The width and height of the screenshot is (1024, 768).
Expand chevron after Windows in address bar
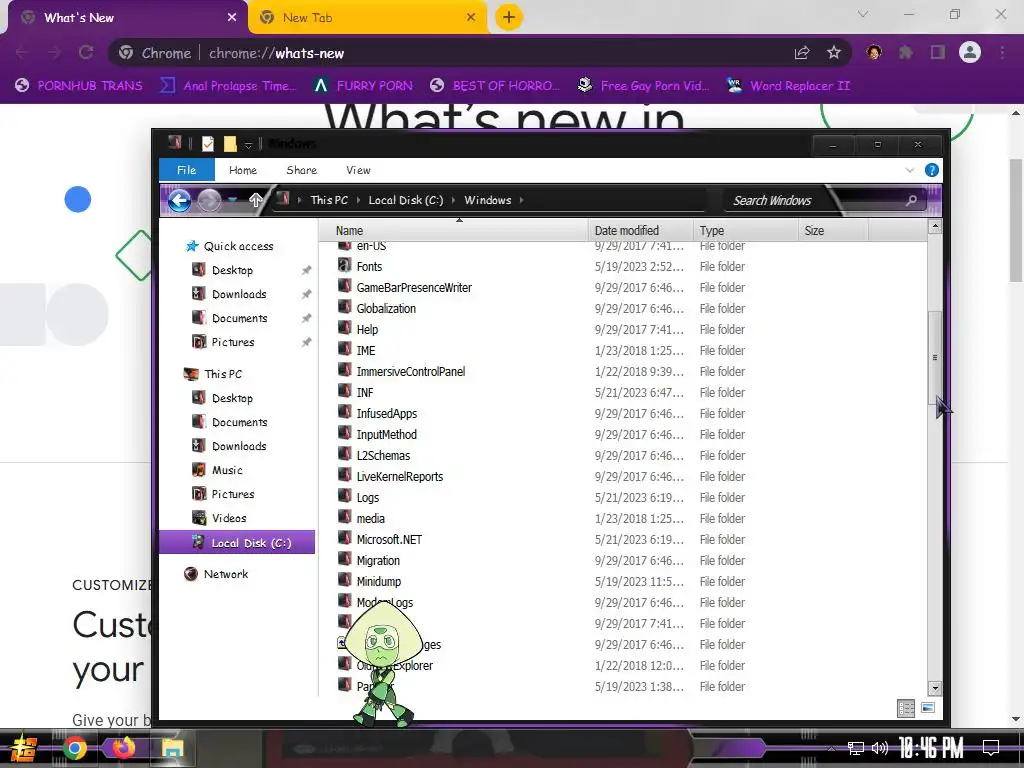[522, 200]
